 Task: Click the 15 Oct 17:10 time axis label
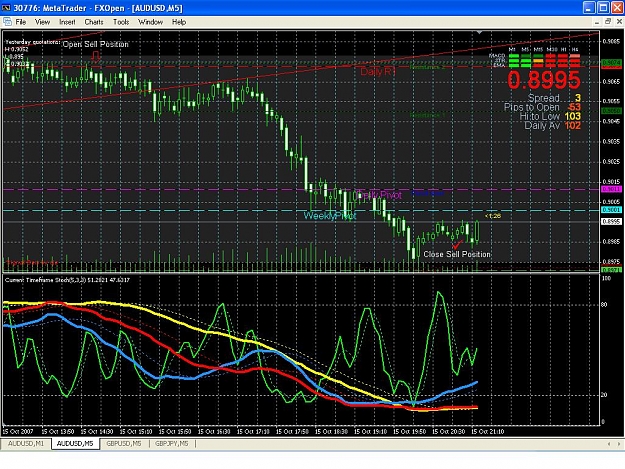pos(253,431)
